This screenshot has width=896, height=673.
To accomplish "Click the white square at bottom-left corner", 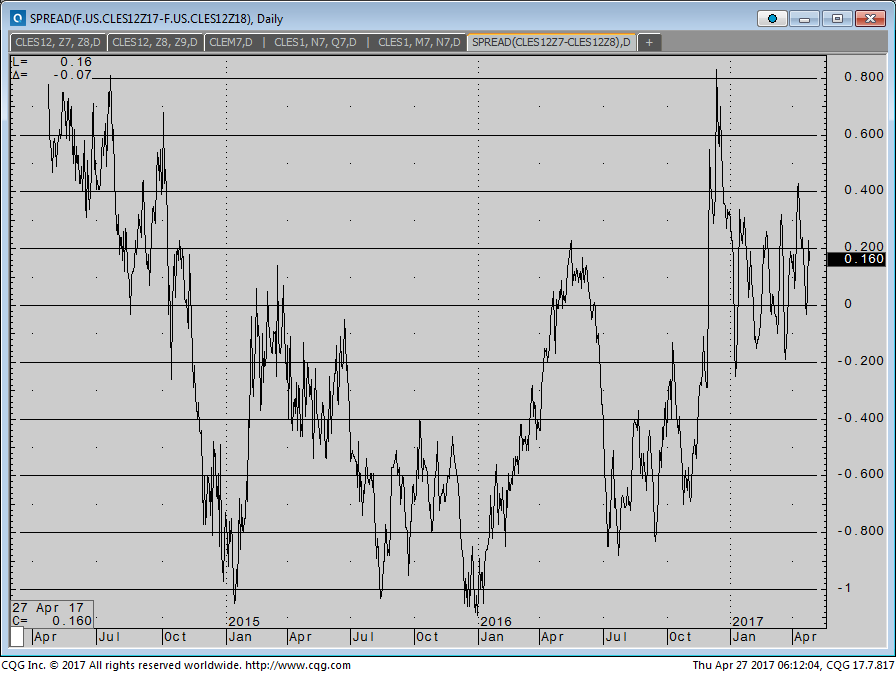I will click(17, 636).
